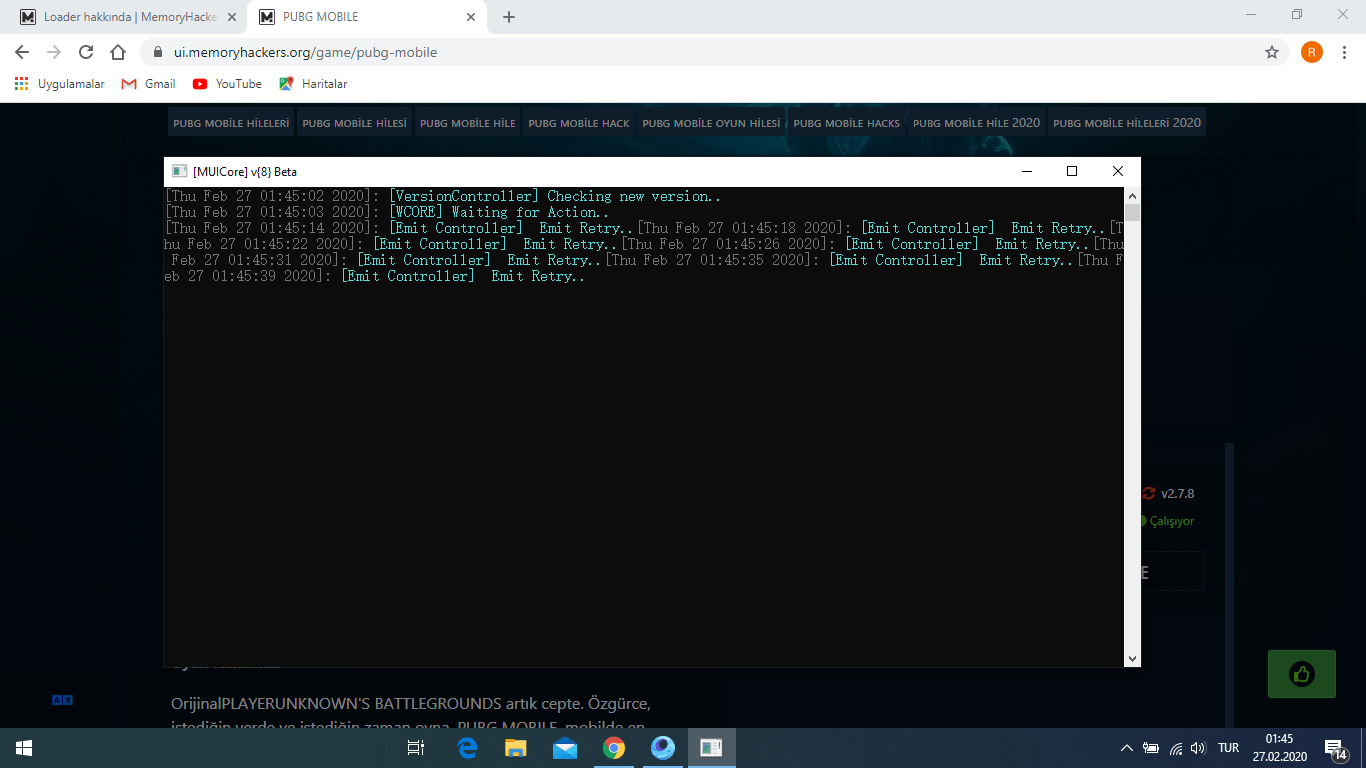This screenshot has width=1366, height=768.
Task: Select the PUBG MOBILE HİLE 2020 tag
Action: tap(976, 123)
